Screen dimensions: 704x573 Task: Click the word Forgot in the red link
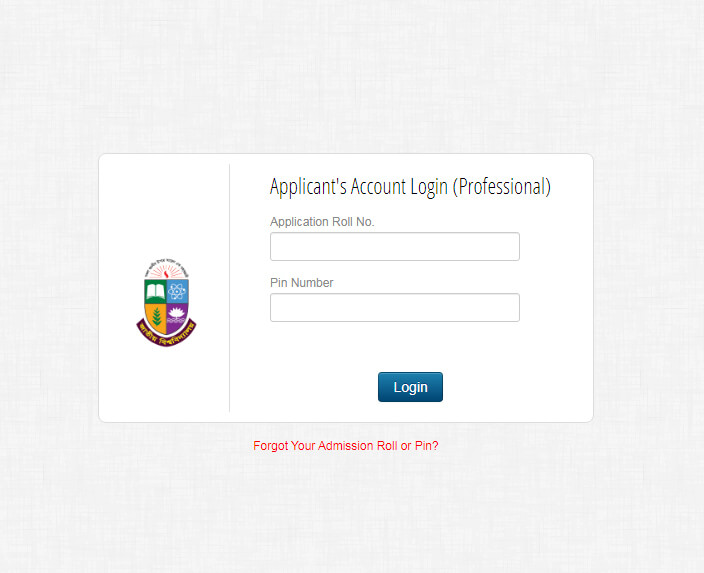point(270,445)
